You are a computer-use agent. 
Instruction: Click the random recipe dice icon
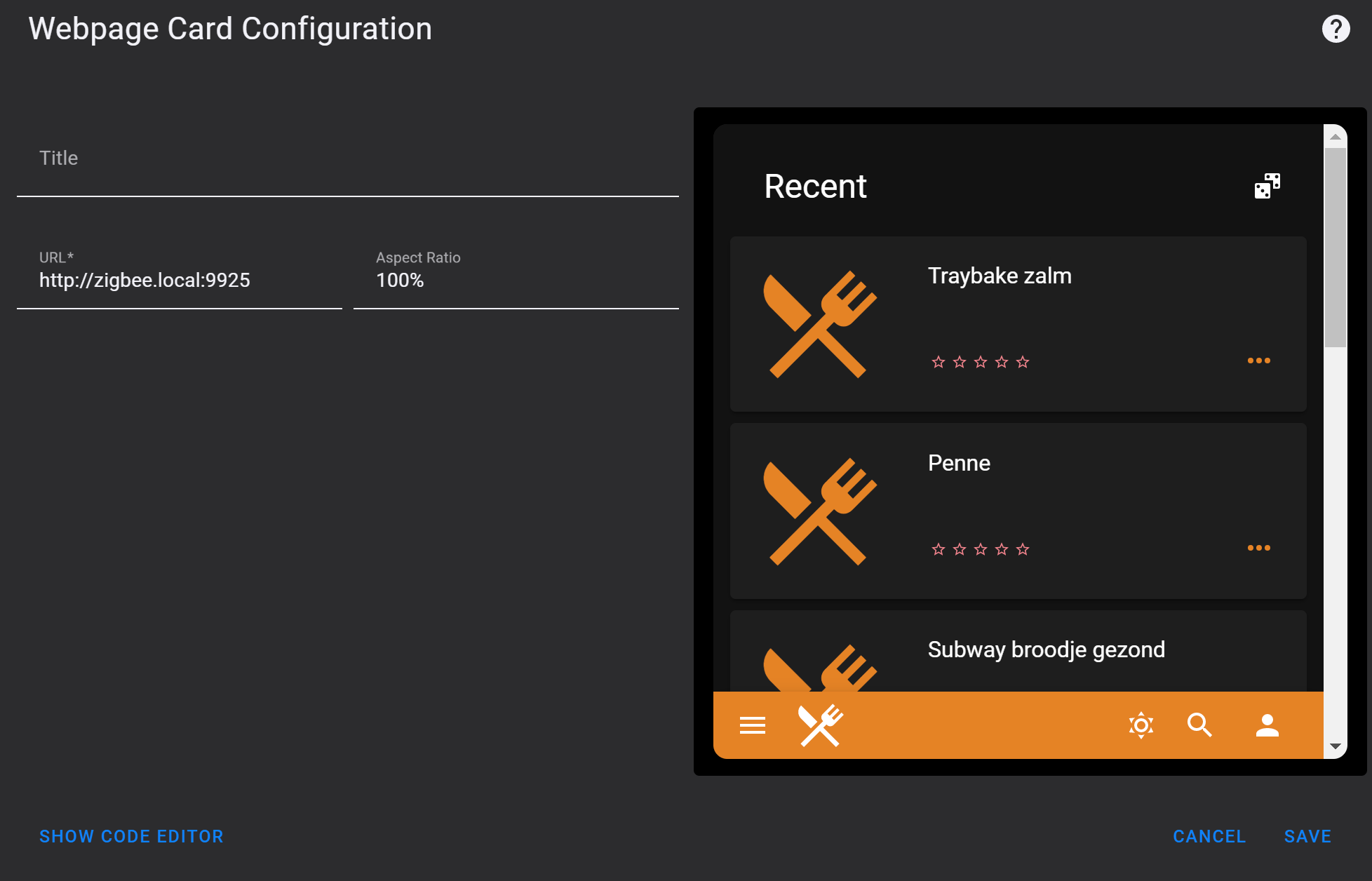coord(1267,186)
